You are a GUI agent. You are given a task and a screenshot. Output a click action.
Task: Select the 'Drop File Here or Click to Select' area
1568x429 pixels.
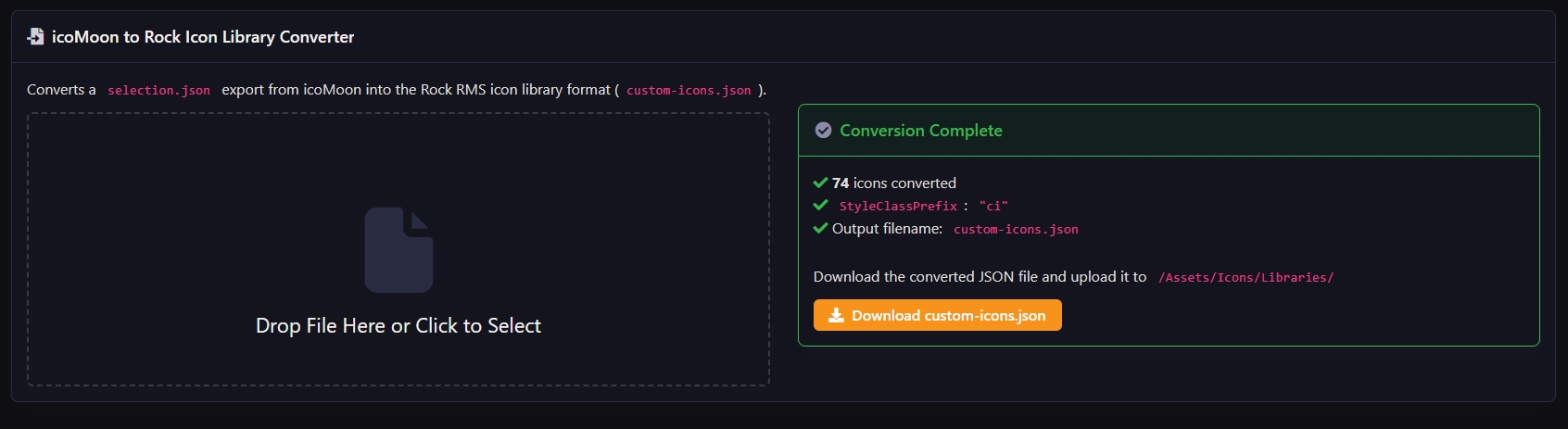[x=398, y=249]
